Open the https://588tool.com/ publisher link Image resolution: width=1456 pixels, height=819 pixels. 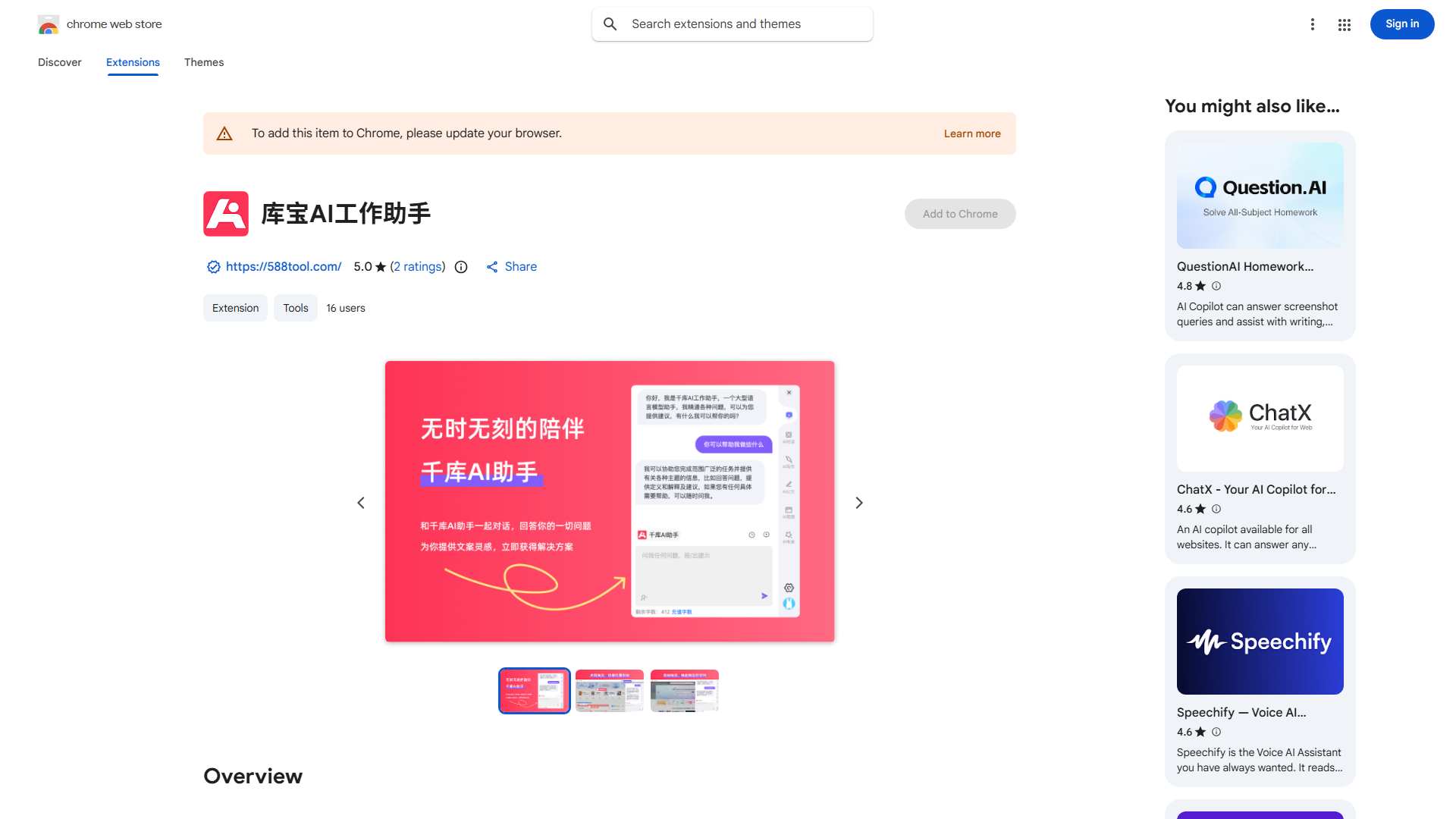[x=284, y=266]
